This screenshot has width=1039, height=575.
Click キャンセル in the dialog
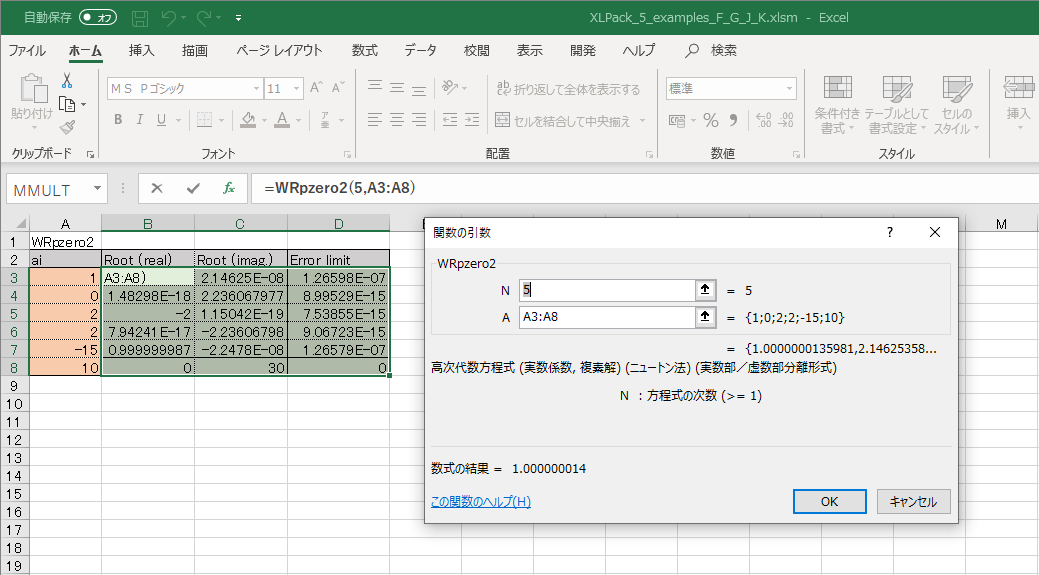(x=913, y=501)
